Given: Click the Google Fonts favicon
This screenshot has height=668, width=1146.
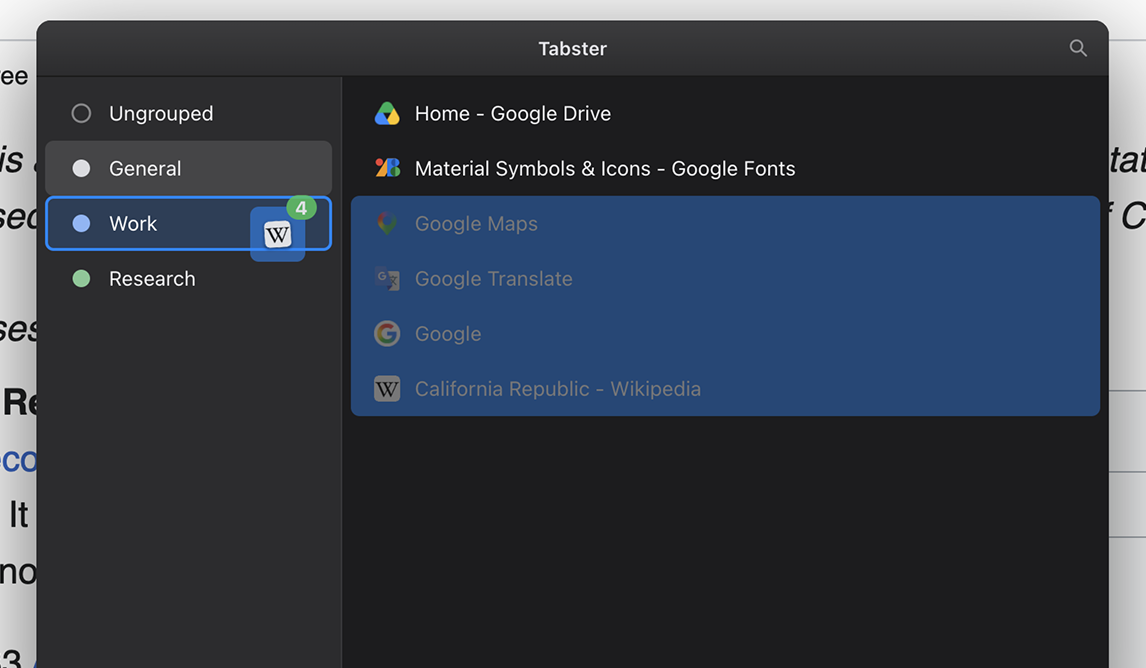Looking at the screenshot, I should (x=387, y=168).
